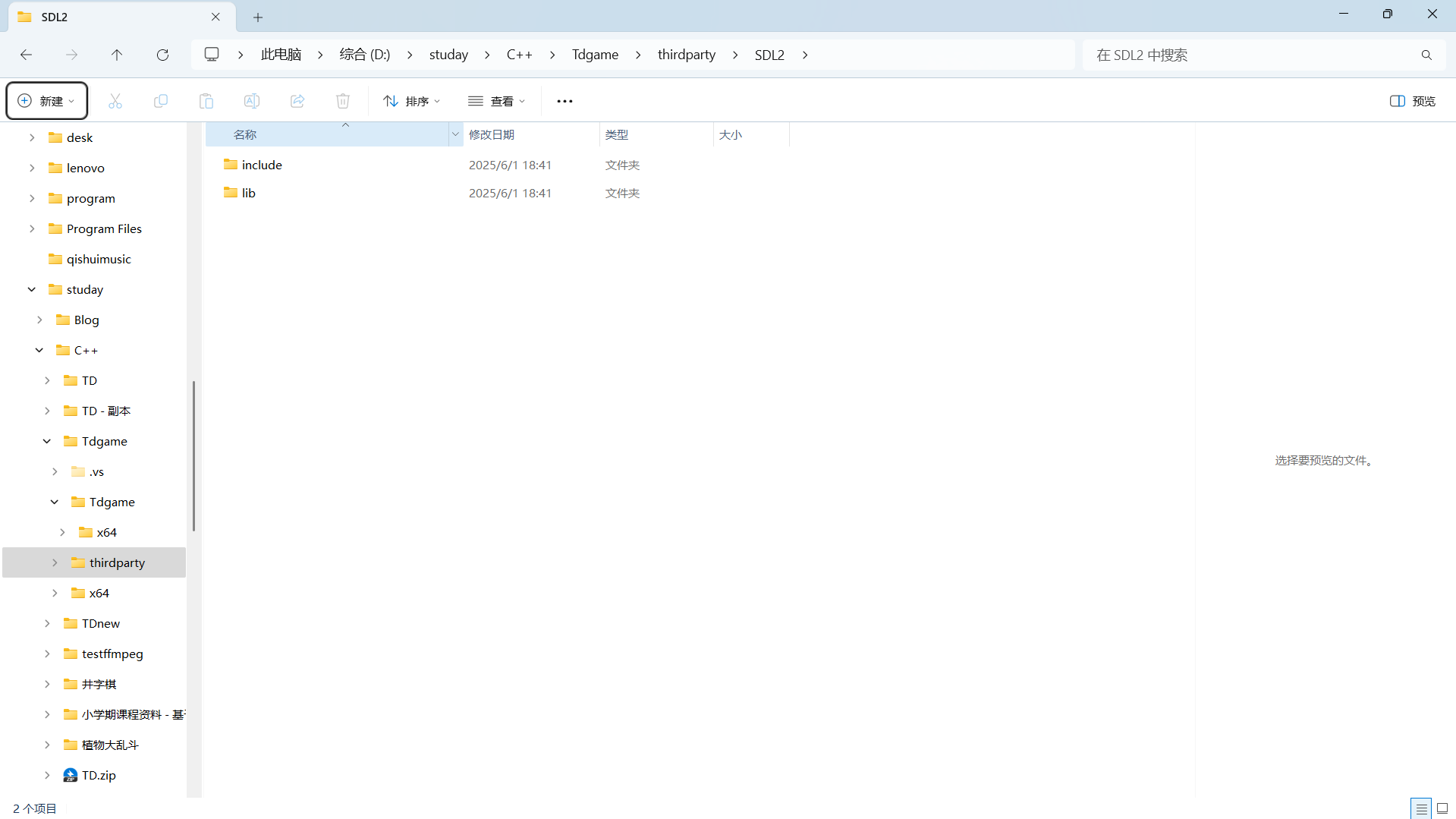
Task: Click the Delete trash can icon
Action: (x=343, y=101)
